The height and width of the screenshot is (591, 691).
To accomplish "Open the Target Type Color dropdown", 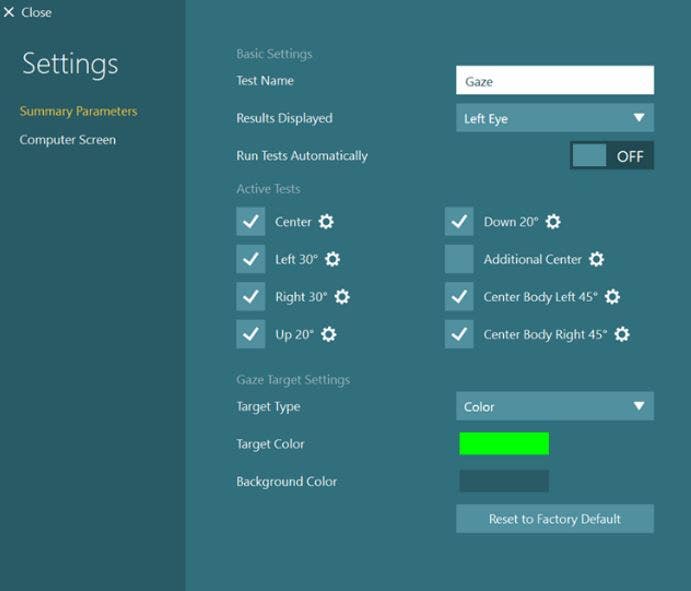I will 555,406.
